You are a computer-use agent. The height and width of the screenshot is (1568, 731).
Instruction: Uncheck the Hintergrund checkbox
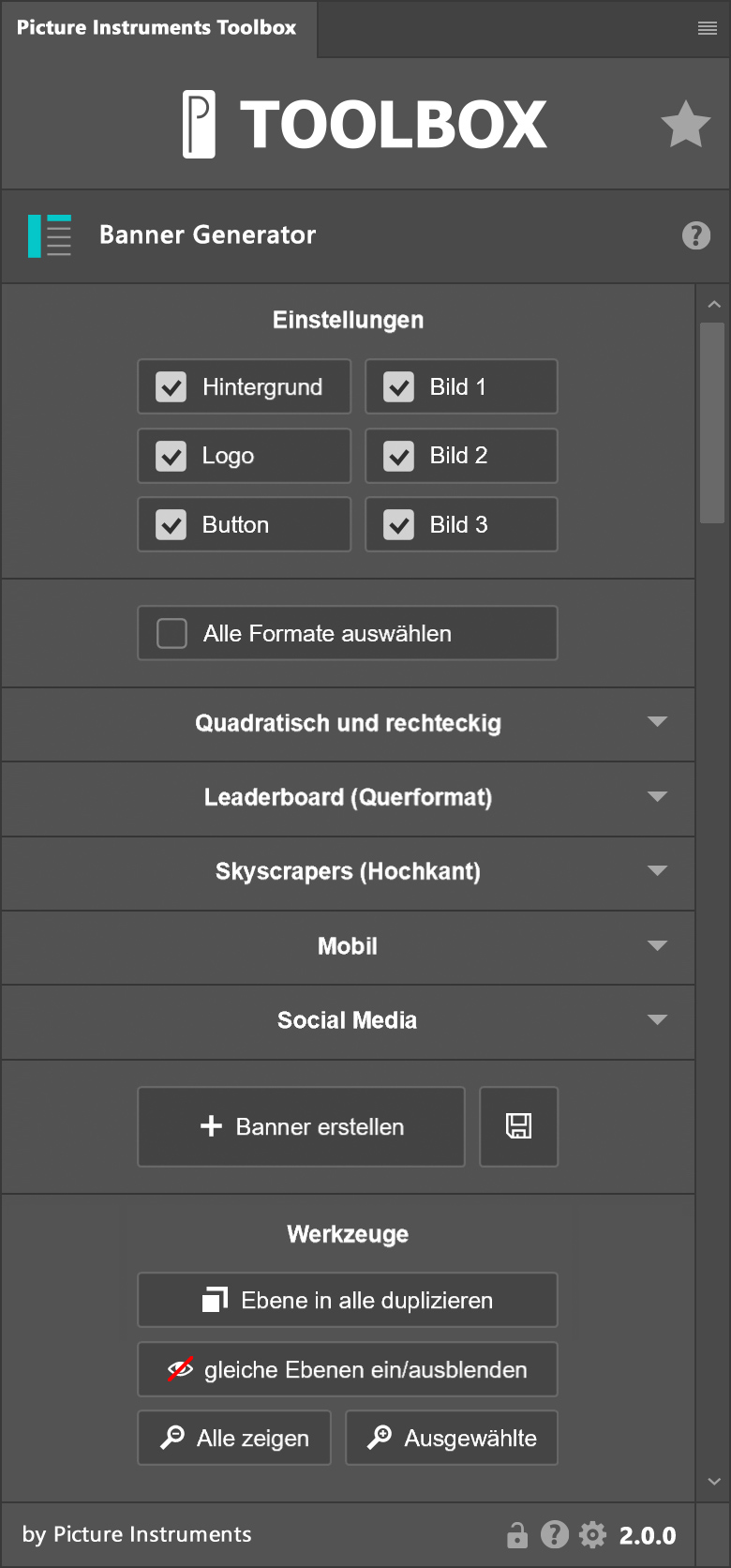tap(172, 386)
